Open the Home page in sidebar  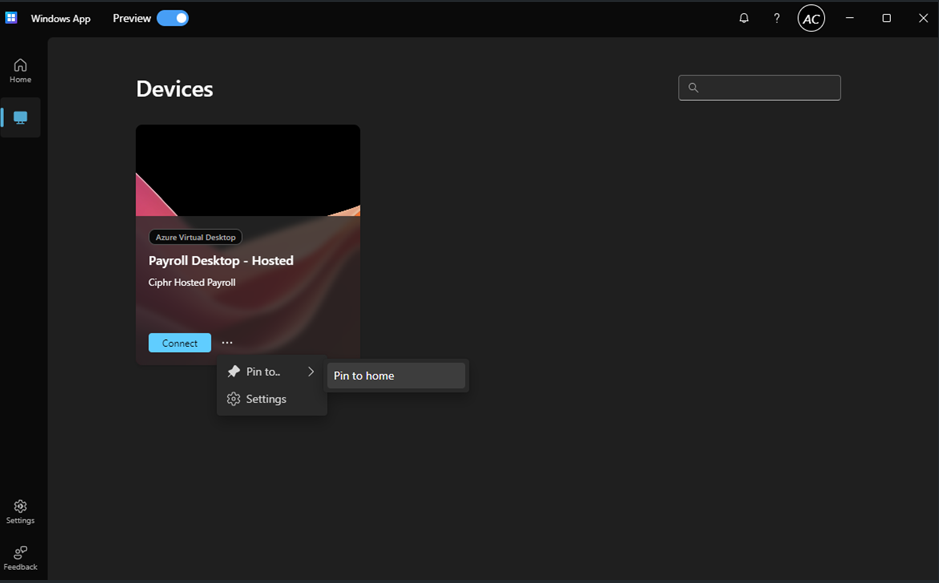click(20, 71)
